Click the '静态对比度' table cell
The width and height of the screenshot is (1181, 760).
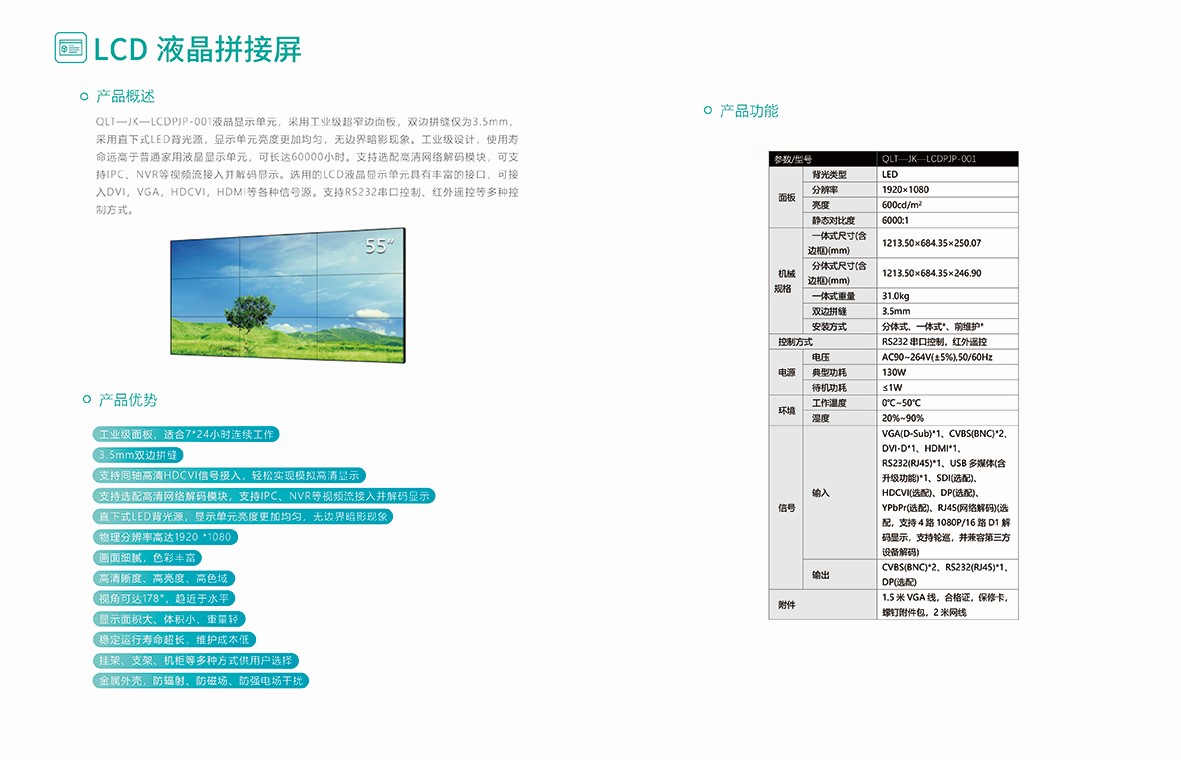pyautogui.click(x=841, y=220)
